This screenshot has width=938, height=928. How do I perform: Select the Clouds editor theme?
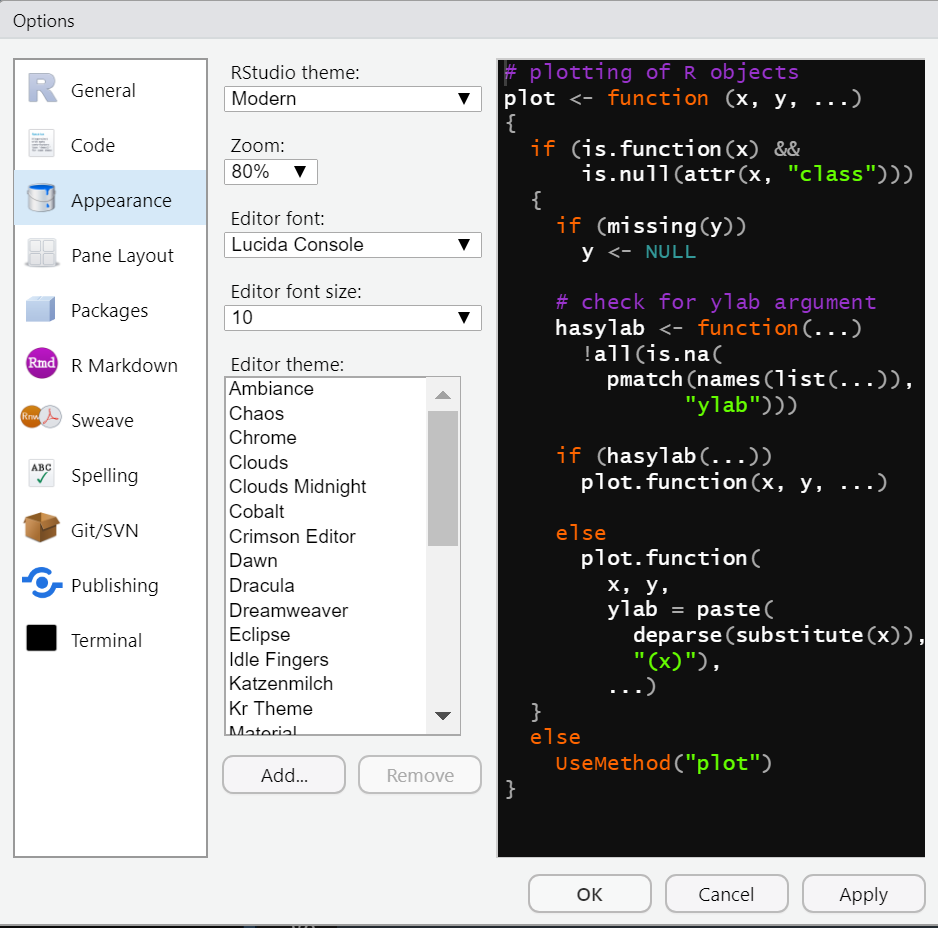pos(326,463)
